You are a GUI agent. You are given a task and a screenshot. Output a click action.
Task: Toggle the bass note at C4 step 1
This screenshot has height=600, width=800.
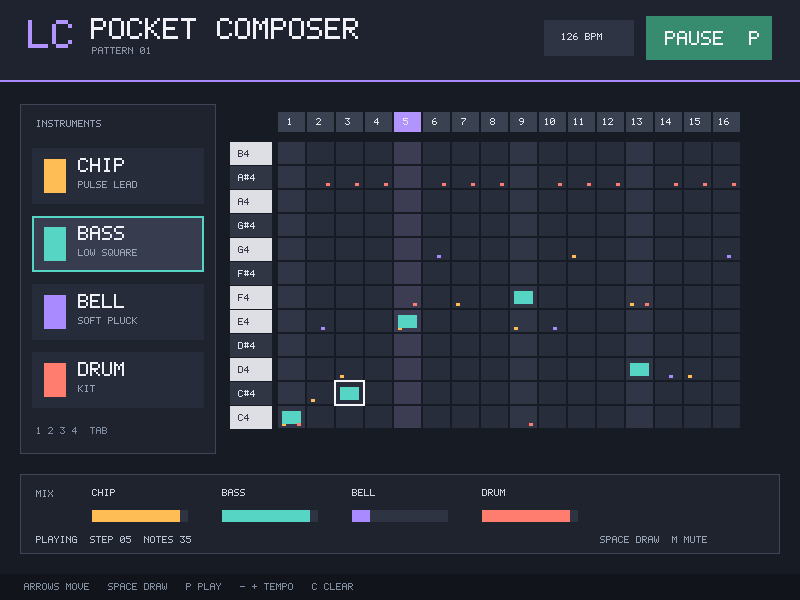291,417
